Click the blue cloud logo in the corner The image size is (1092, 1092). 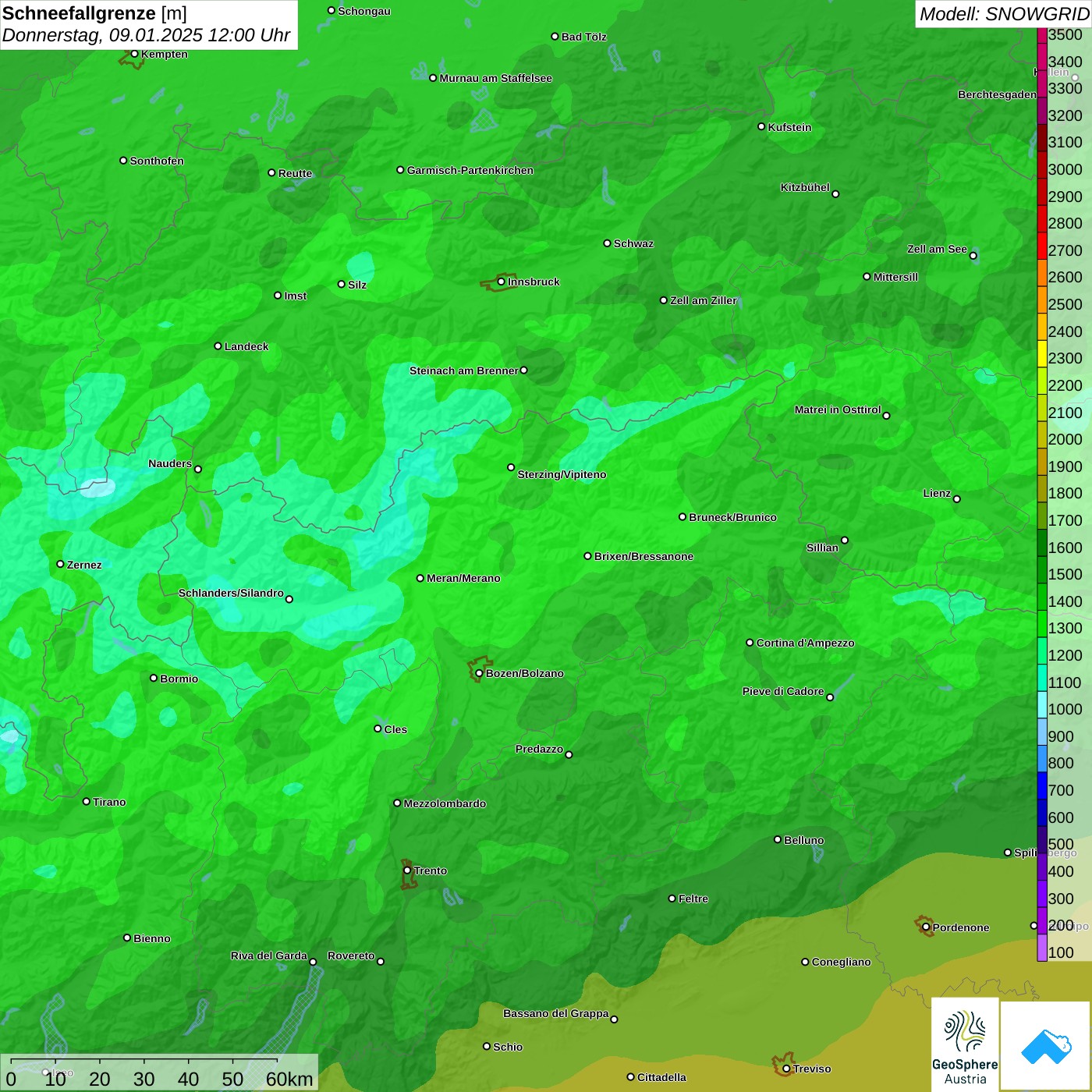click(x=1046, y=1046)
